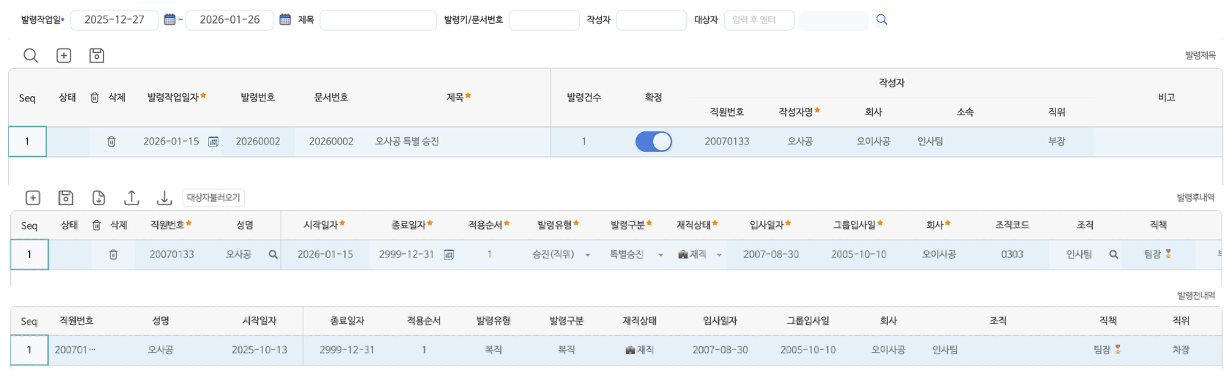Delete the 오사공 특별 승진 row via its trash icon
Screen dimensions: 1228x372
(111, 142)
